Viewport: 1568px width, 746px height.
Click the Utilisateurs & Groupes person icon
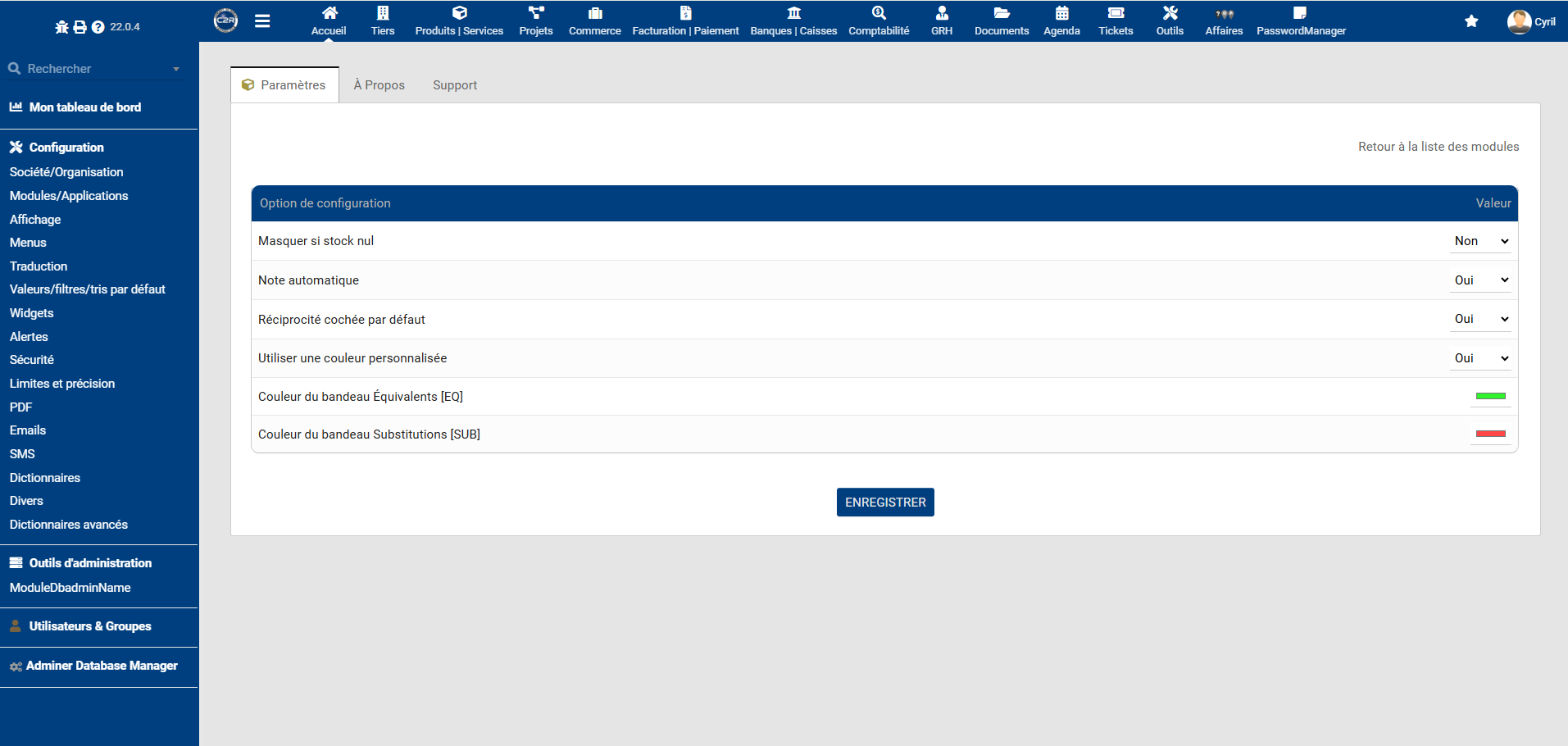point(16,626)
